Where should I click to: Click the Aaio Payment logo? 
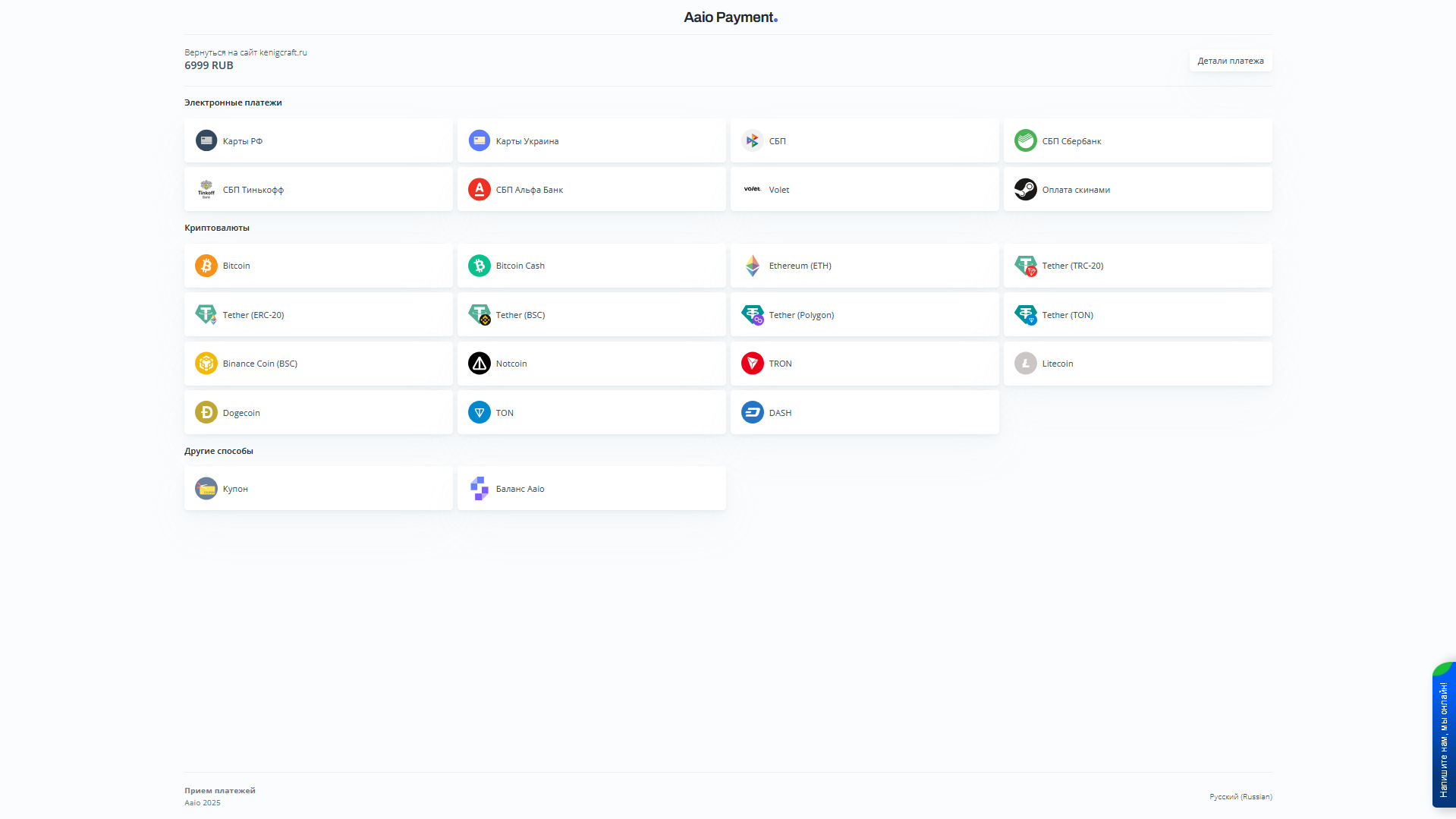point(731,17)
